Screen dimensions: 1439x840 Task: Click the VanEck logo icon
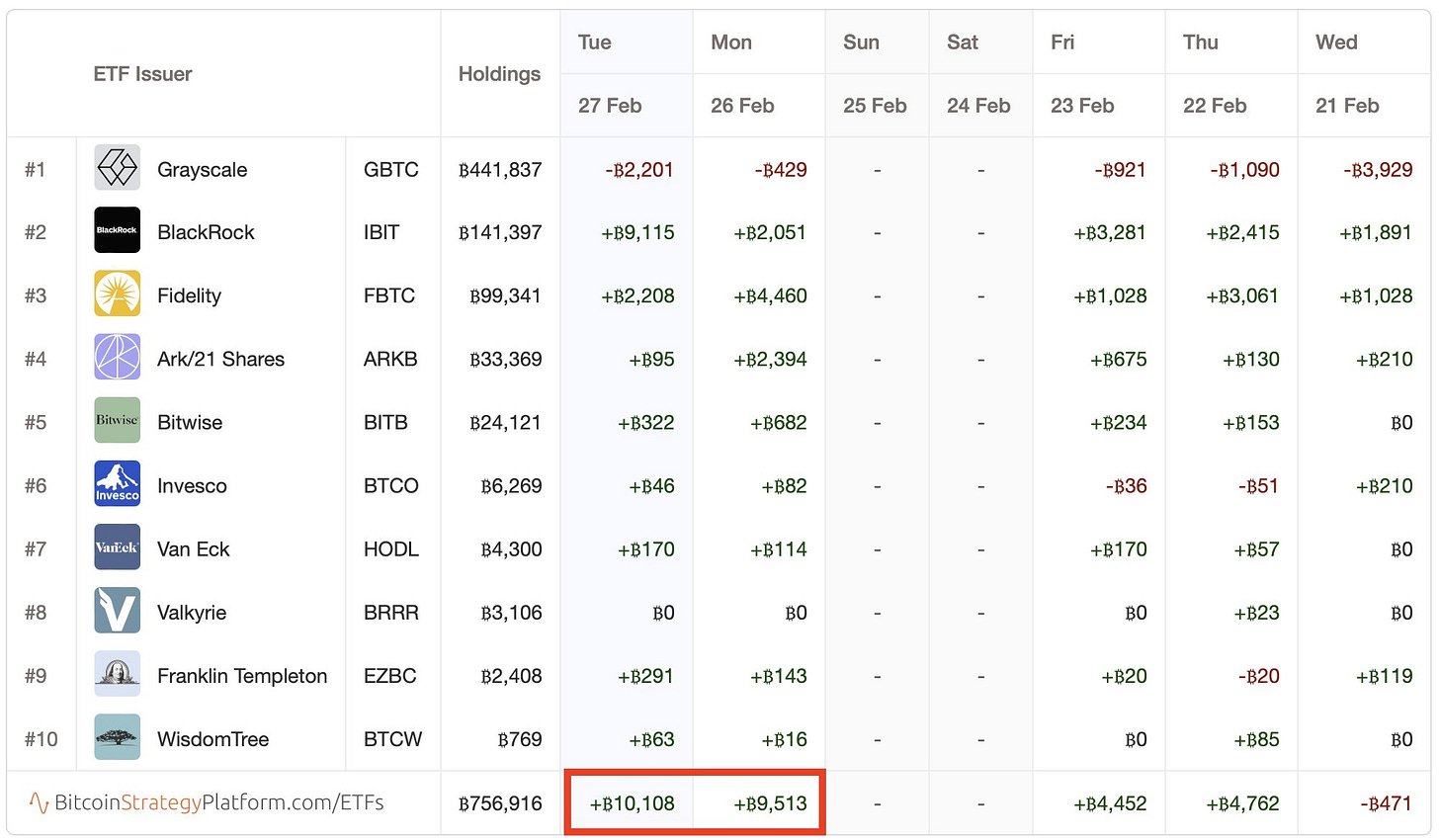tap(117, 546)
